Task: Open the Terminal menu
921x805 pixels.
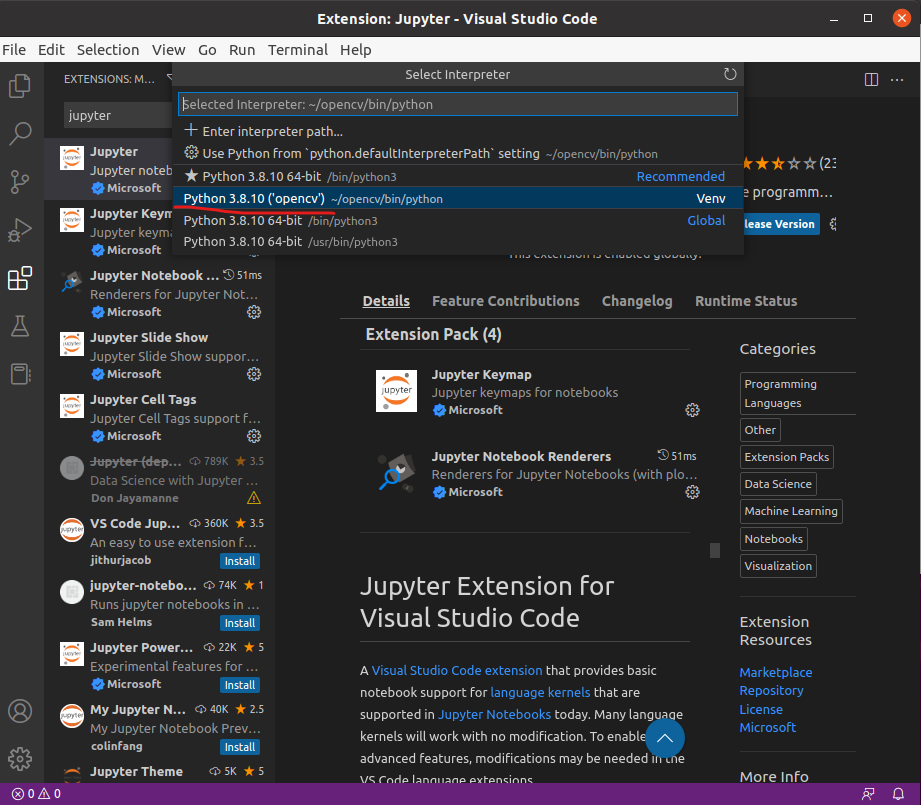Action: pyautogui.click(x=298, y=50)
